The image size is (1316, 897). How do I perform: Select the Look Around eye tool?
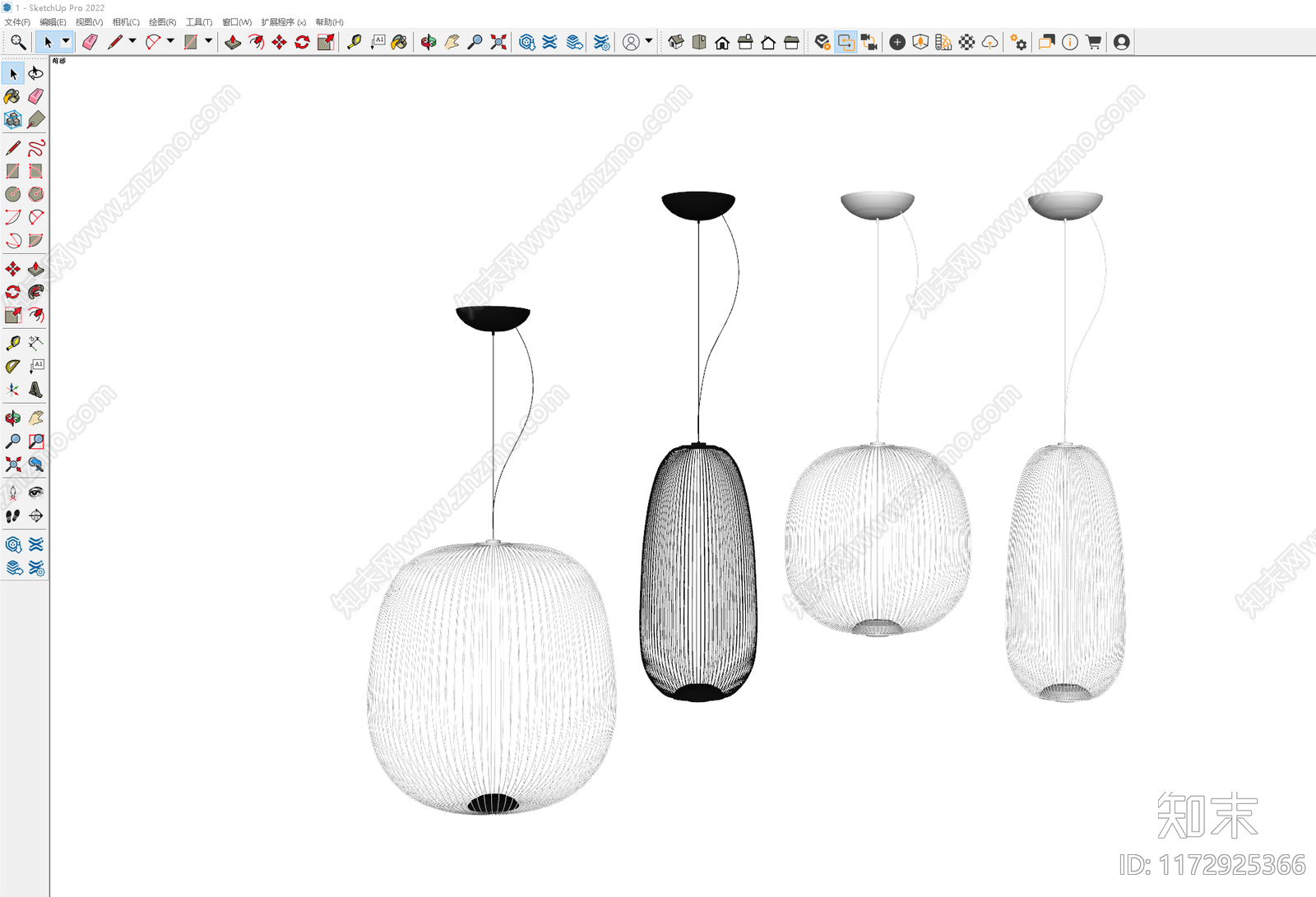(x=35, y=492)
